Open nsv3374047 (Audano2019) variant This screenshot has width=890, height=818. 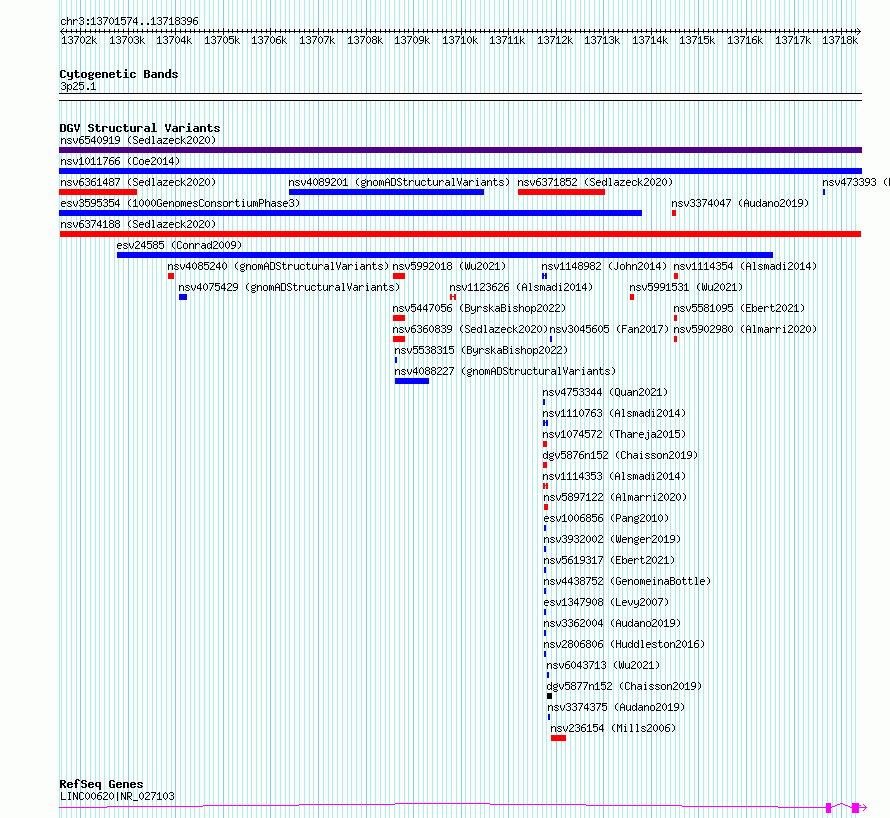(x=740, y=203)
